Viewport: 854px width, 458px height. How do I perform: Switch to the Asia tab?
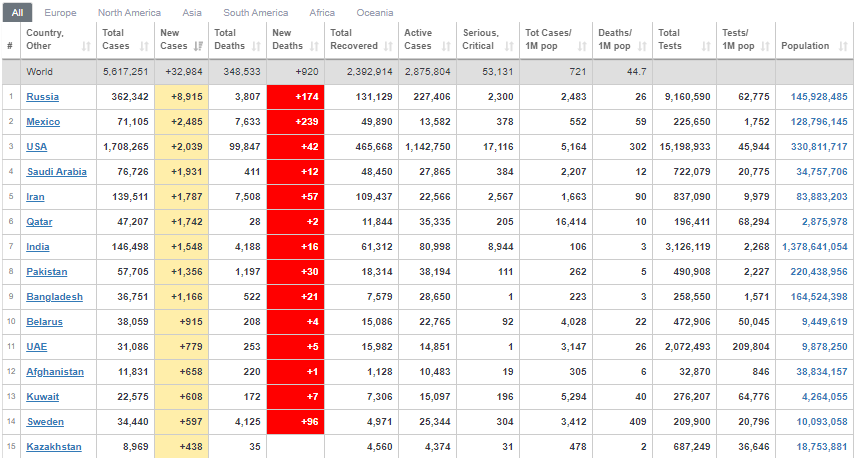tap(192, 13)
